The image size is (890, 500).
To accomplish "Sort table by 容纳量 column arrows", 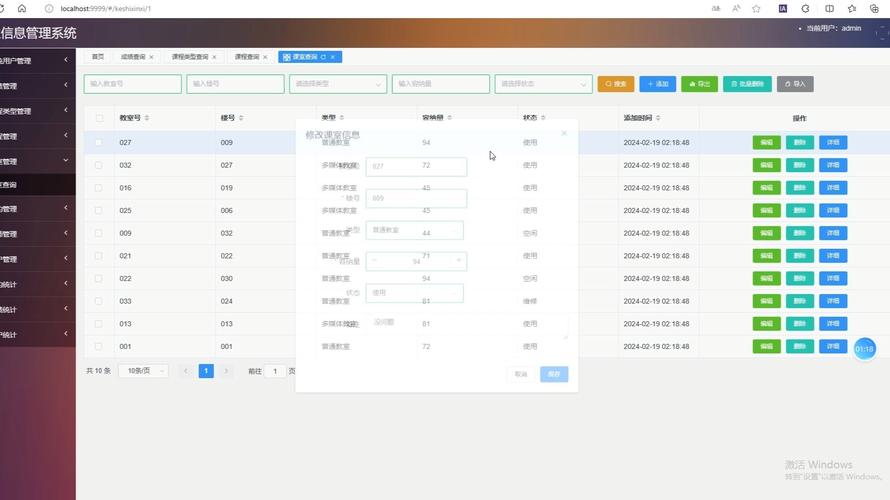I will [x=449, y=117].
